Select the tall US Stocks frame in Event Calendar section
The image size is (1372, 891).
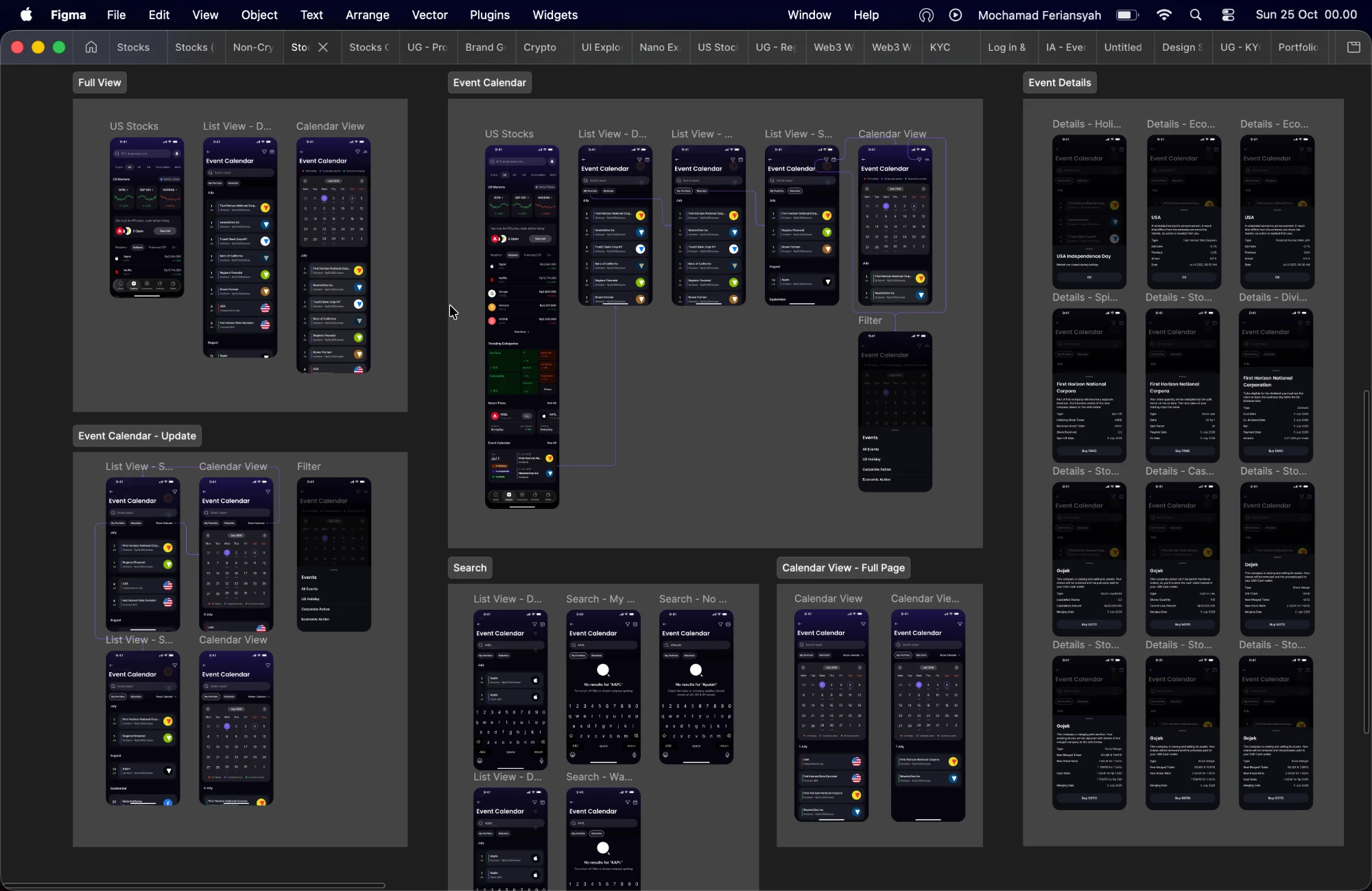coord(522,326)
